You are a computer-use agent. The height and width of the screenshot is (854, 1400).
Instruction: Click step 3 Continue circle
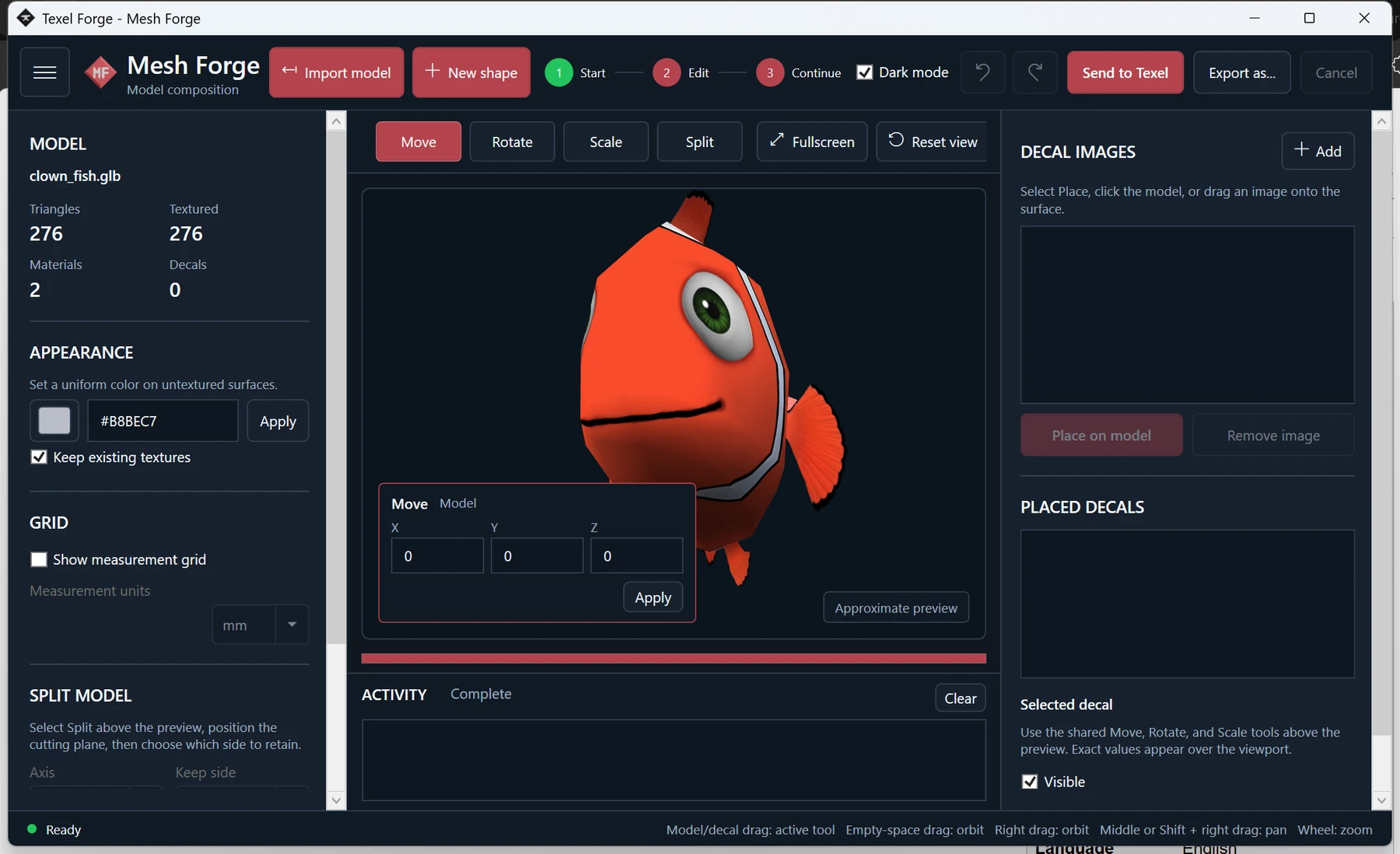(x=770, y=72)
